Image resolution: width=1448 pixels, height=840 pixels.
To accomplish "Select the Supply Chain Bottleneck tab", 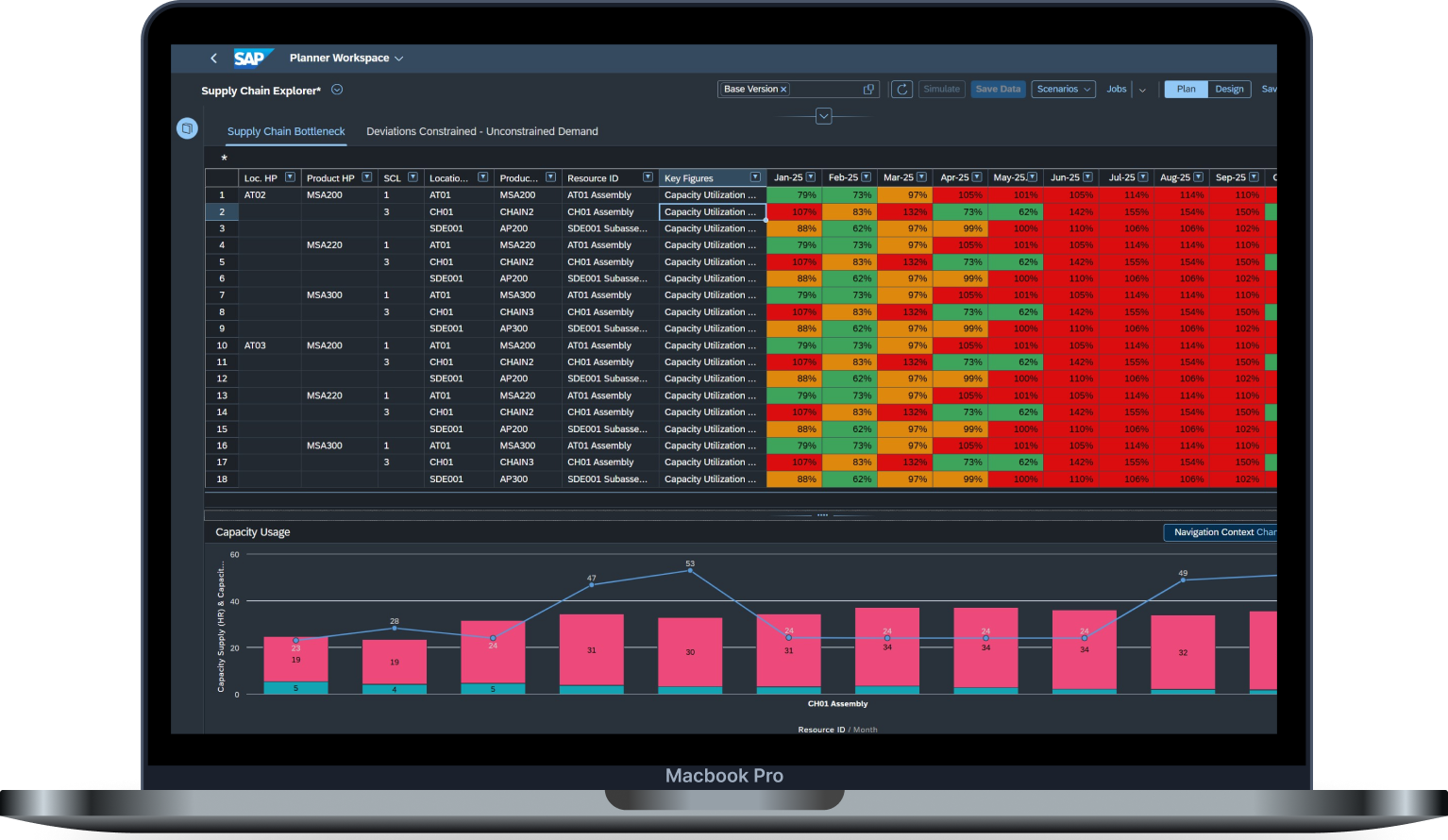I will point(286,131).
